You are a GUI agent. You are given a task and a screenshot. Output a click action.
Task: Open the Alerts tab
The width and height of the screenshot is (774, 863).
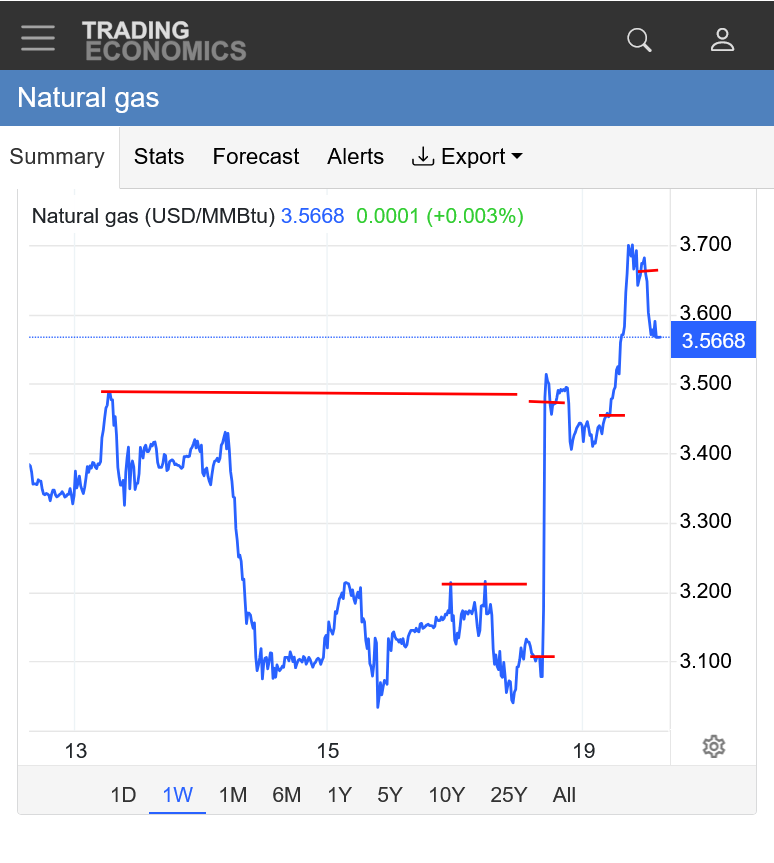click(355, 157)
